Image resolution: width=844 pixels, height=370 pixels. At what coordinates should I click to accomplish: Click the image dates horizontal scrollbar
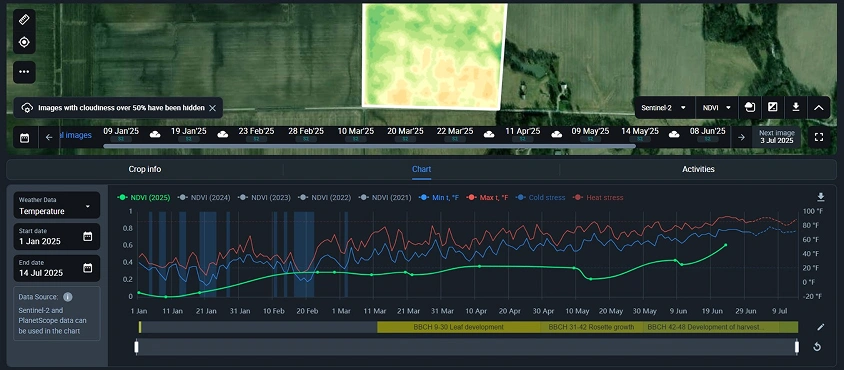pyautogui.click(x=369, y=146)
